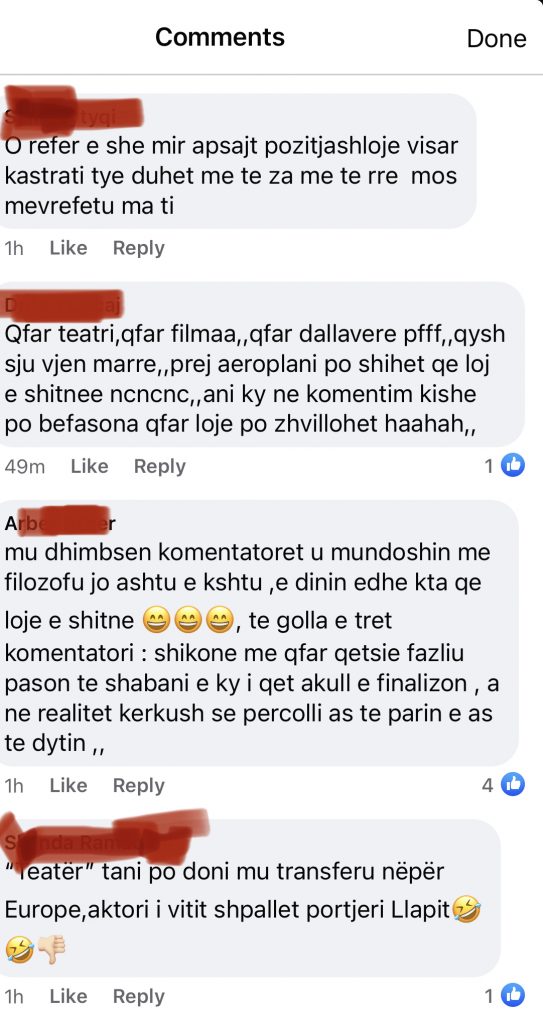Like the comment about visar kastrati

point(68,248)
